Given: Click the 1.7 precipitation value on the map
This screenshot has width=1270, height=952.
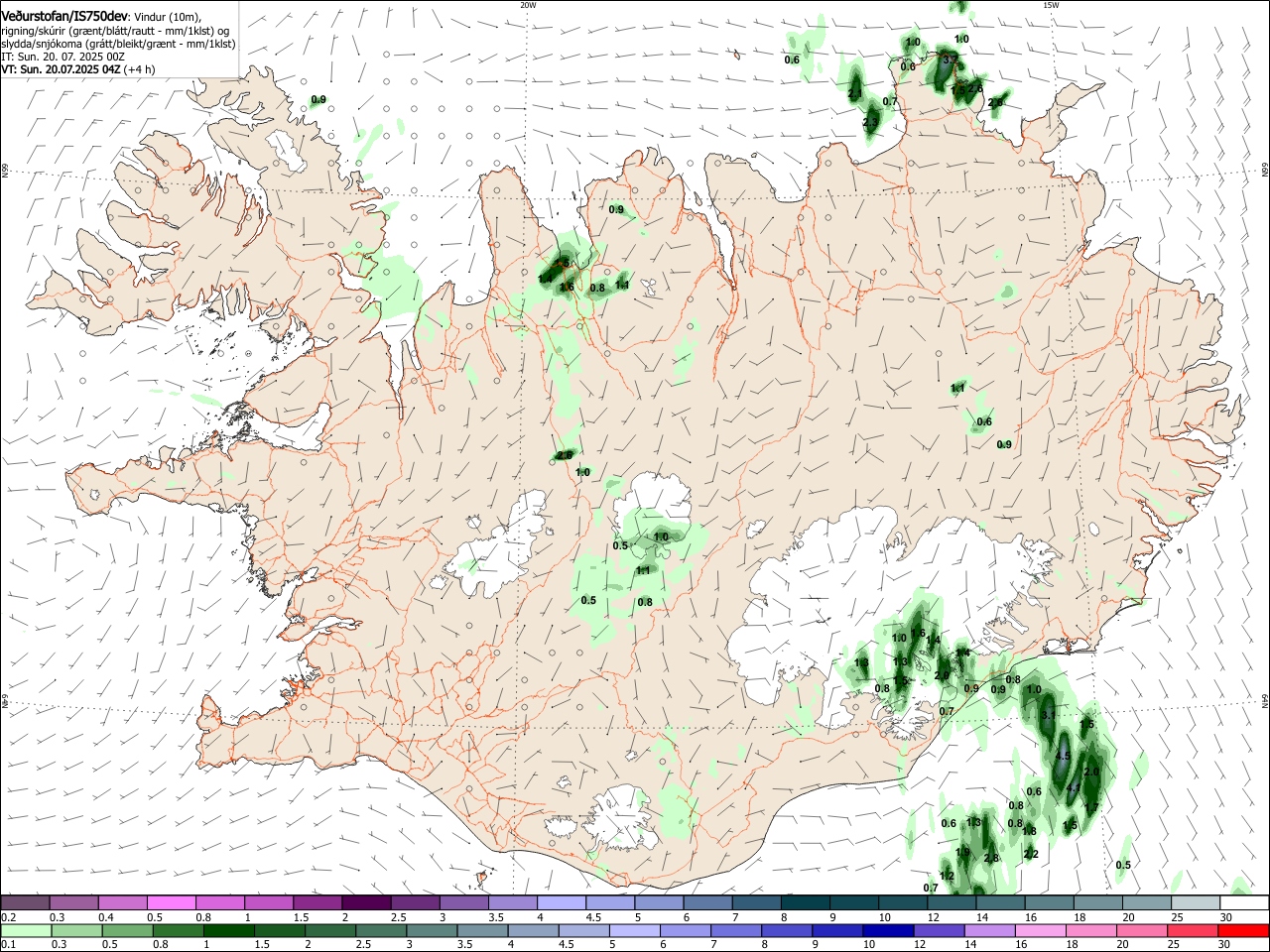Looking at the screenshot, I should click(1091, 808).
